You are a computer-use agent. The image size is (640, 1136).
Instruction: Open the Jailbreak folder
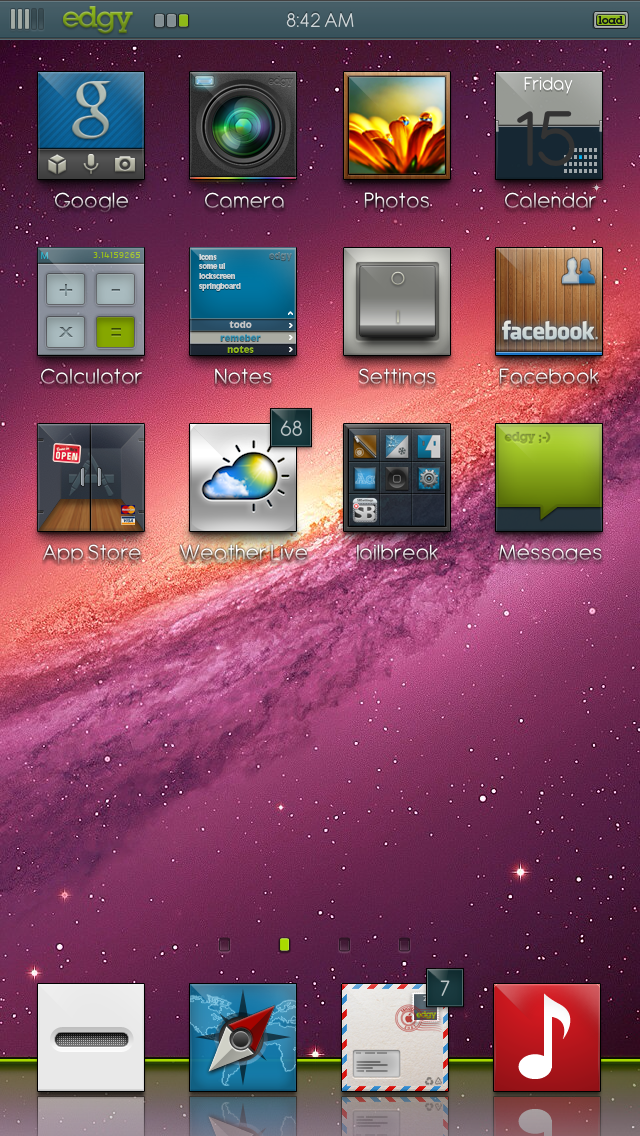(x=397, y=477)
